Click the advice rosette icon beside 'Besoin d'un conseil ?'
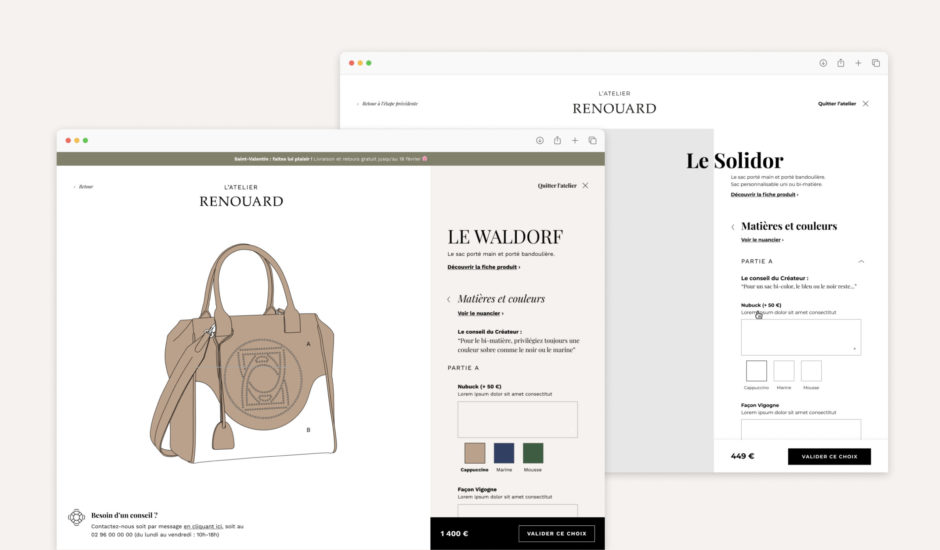The width and height of the screenshot is (940, 550). pos(76,517)
